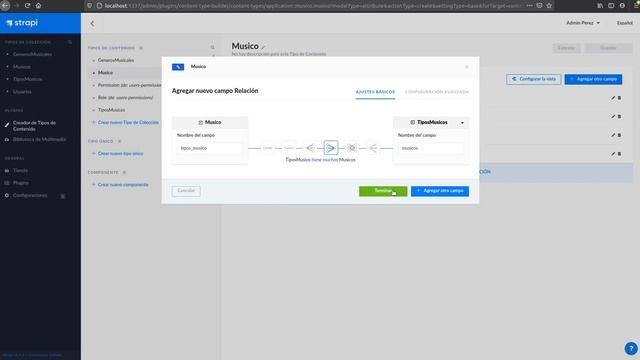Screen dimensions: 640x360
Task: Click delete icon on third field row
Action: [619, 135]
